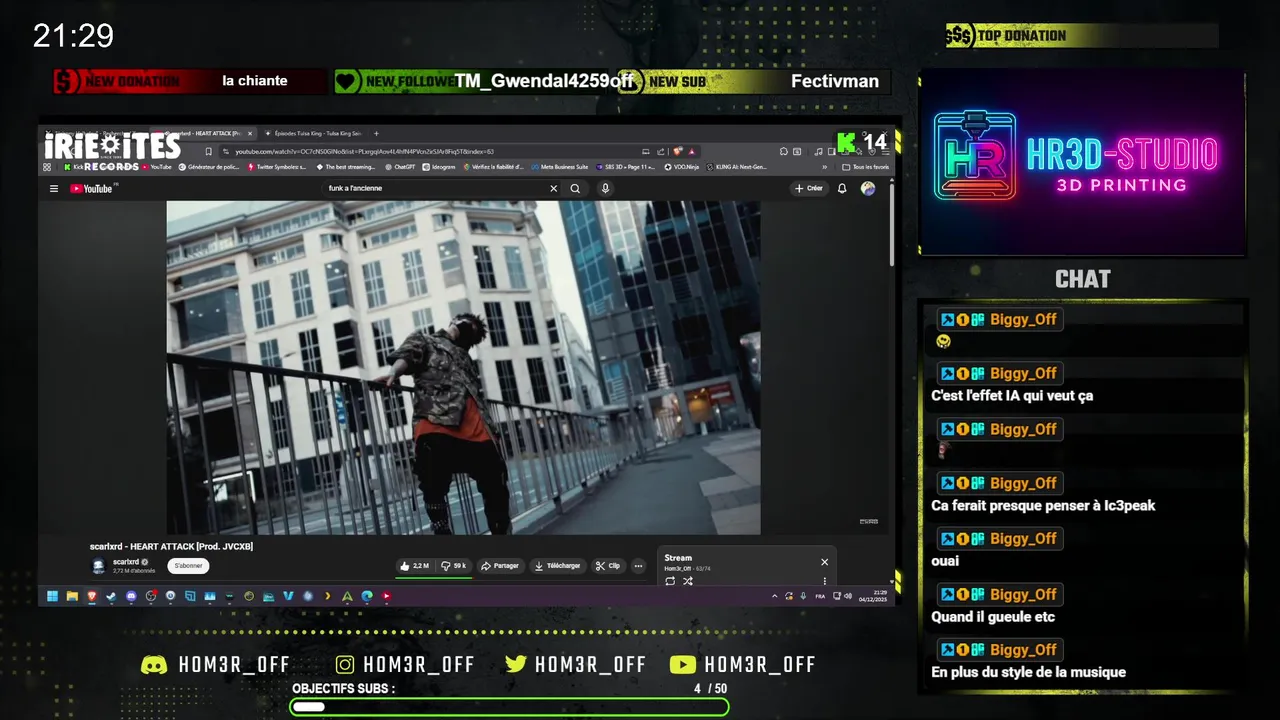Open the YouTube bookmark

(156, 167)
